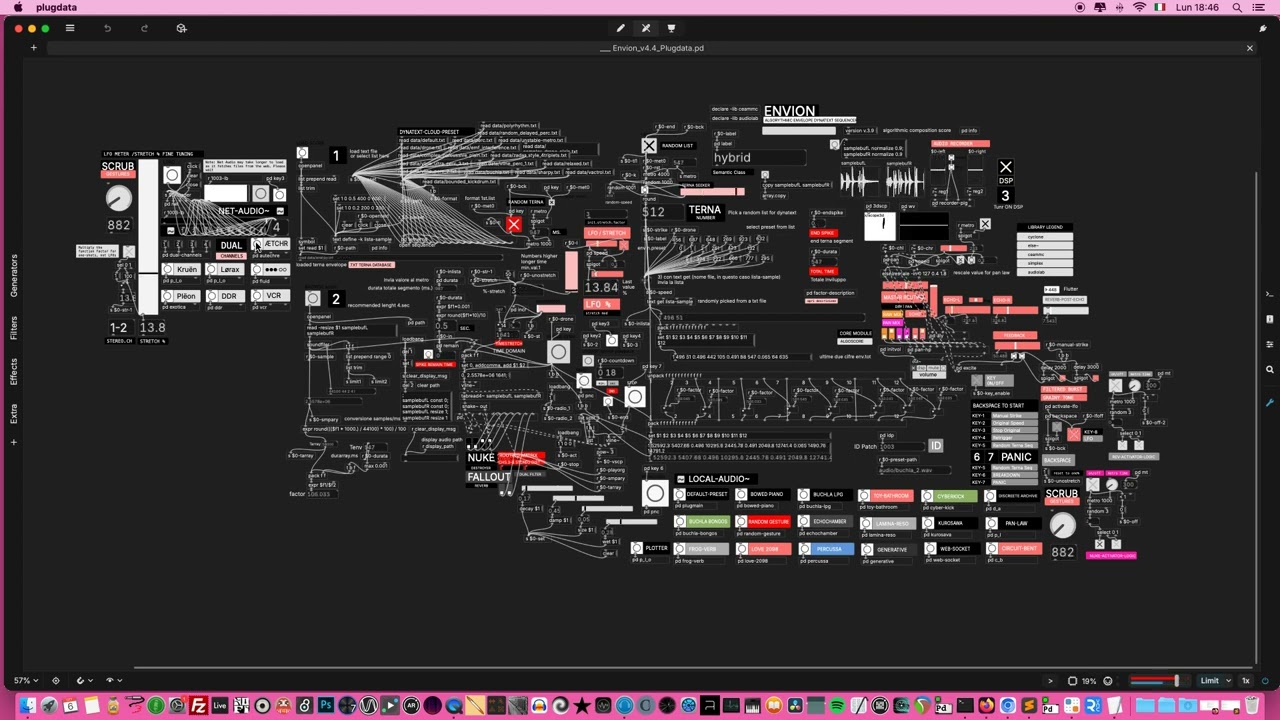Open the Filters palette tab
Screen dimensions: 1280x720
point(14,328)
